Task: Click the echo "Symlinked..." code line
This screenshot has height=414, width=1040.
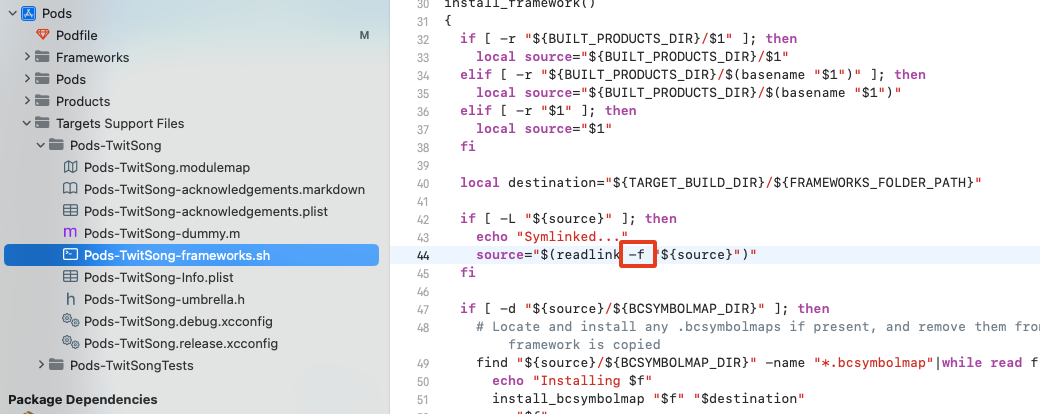Action: (552, 236)
